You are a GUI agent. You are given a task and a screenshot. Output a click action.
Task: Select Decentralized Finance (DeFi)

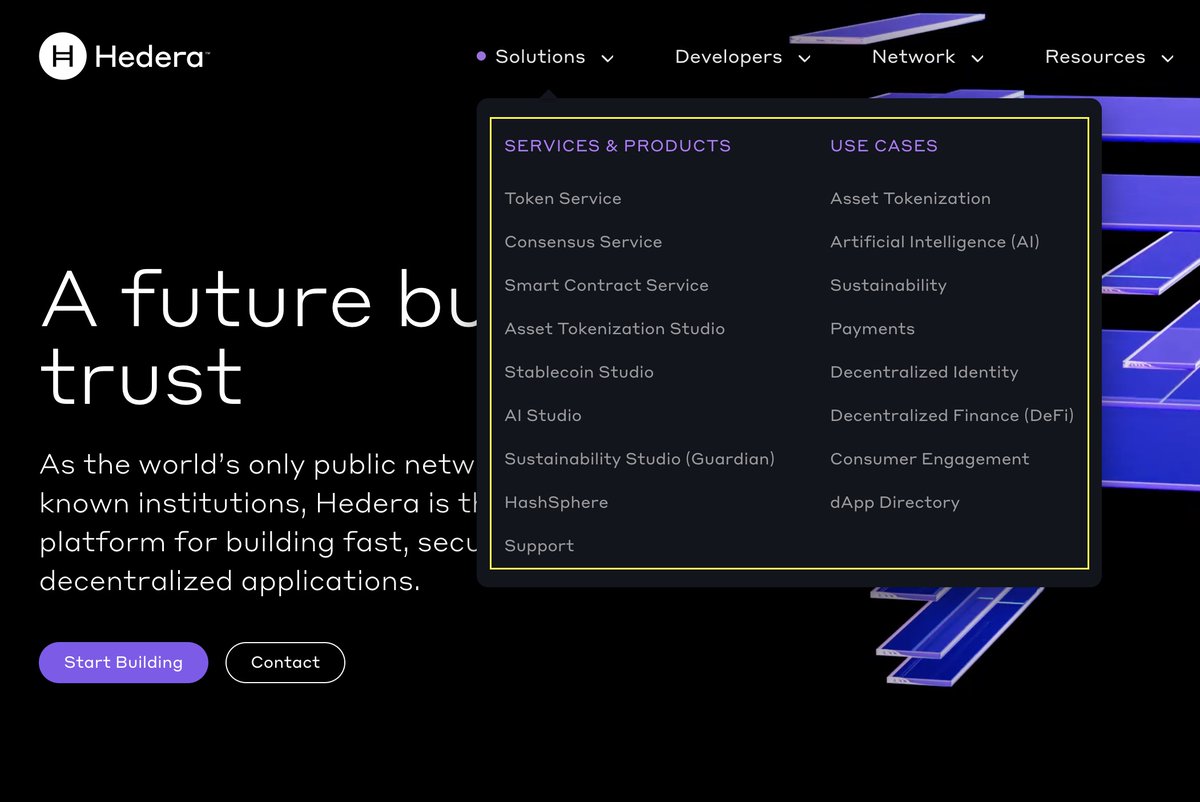click(x=952, y=415)
